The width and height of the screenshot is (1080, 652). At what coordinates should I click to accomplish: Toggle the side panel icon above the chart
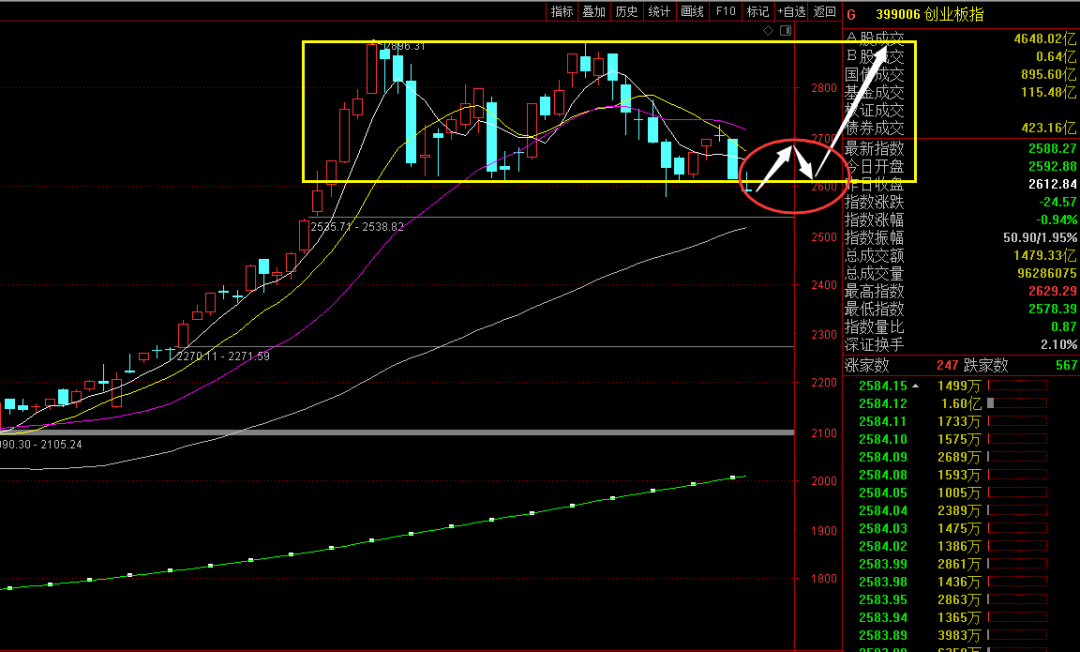[785, 30]
